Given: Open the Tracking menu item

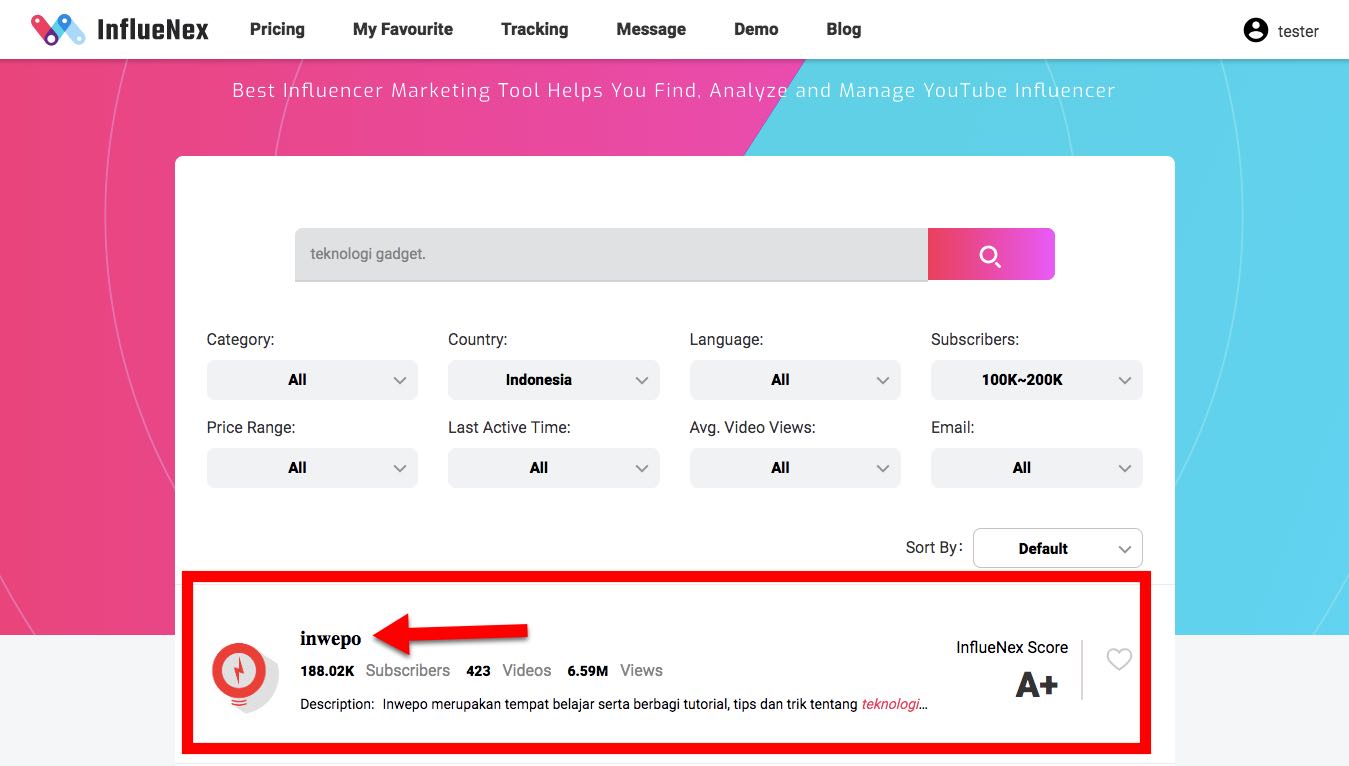Looking at the screenshot, I should point(535,29).
